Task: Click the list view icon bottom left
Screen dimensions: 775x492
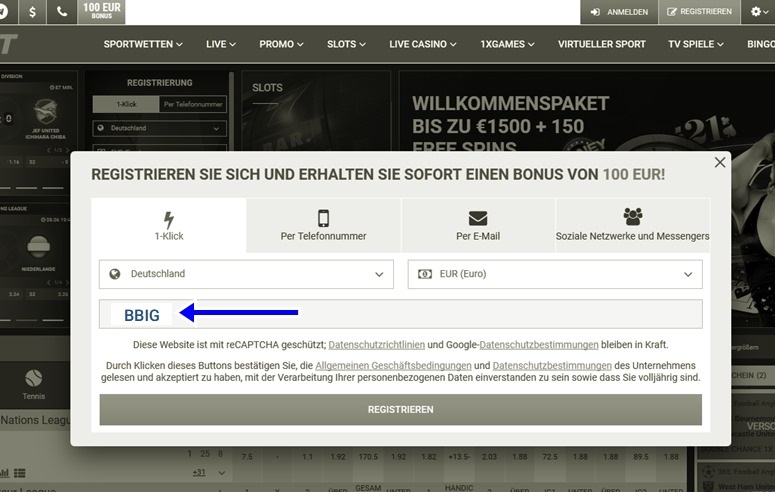Action: pyautogui.click(x=20, y=473)
